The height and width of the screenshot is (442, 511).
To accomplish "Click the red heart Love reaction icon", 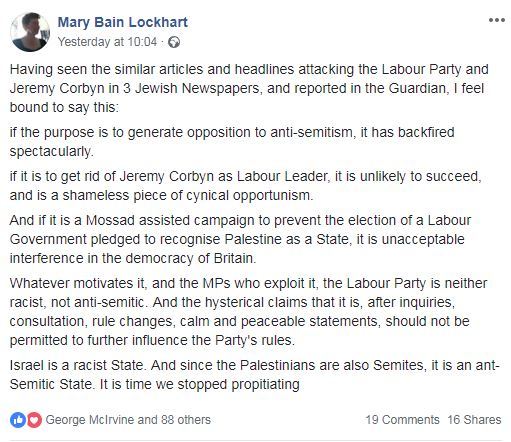I will tap(34, 420).
